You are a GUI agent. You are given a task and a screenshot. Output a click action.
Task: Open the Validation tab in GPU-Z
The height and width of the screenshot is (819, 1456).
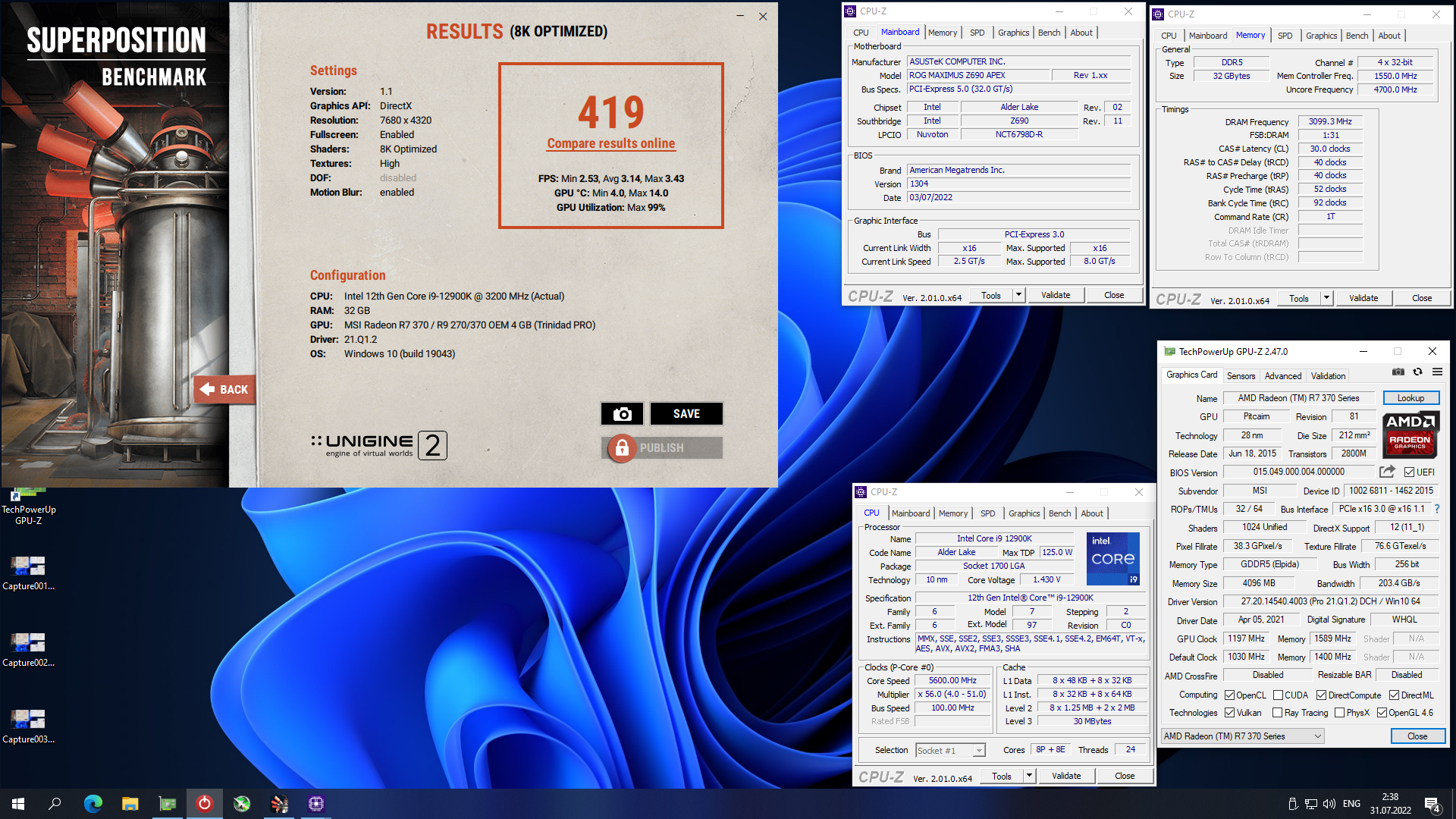[1328, 375]
